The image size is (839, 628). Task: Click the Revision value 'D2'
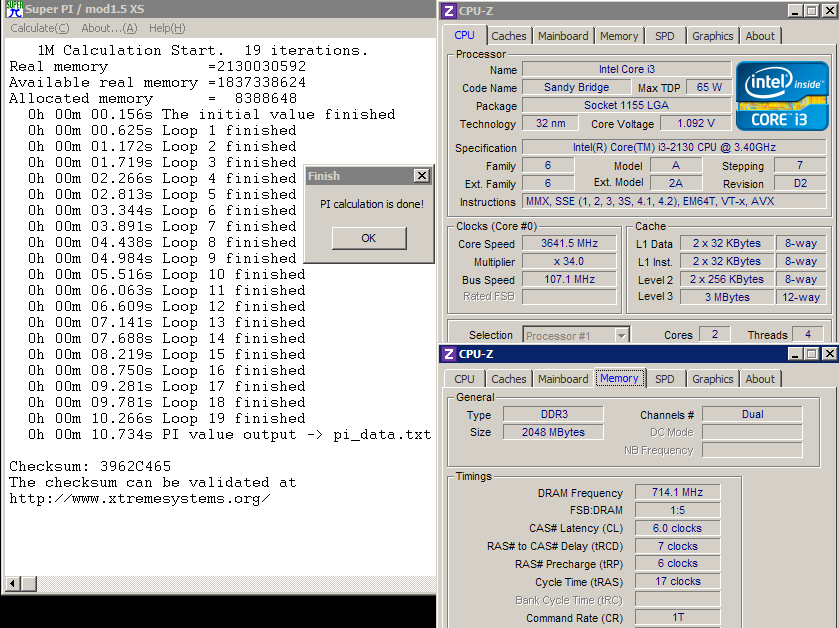800,183
